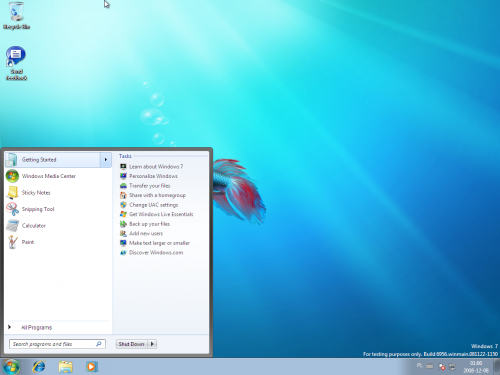Select Windows Media Center entry
This screenshot has width=500, height=375.
(58, 176)
